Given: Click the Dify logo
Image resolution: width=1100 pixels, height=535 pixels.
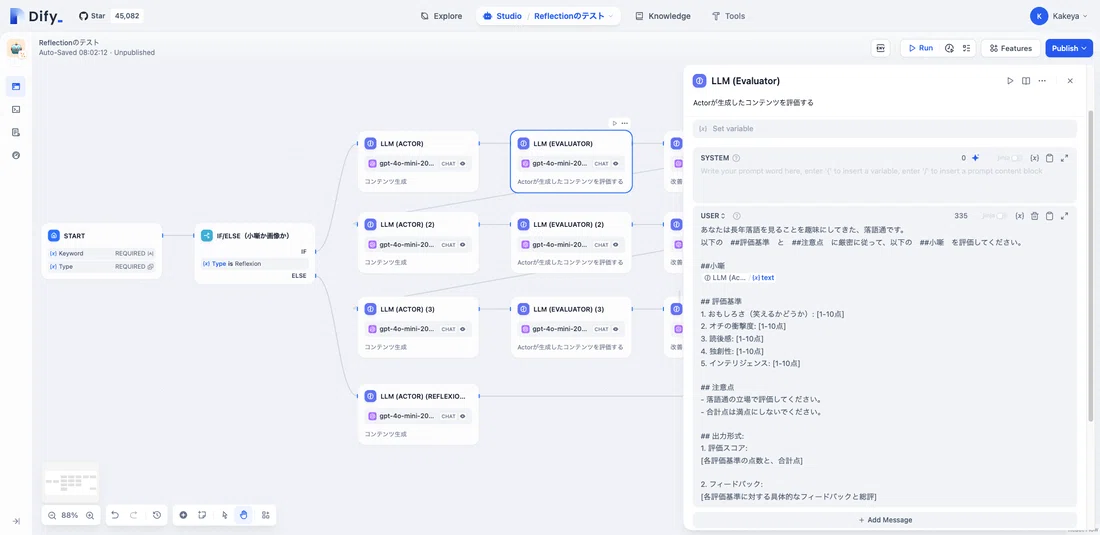Looking at the screenshot, I should pyautogui.click(x=36, y=16).
